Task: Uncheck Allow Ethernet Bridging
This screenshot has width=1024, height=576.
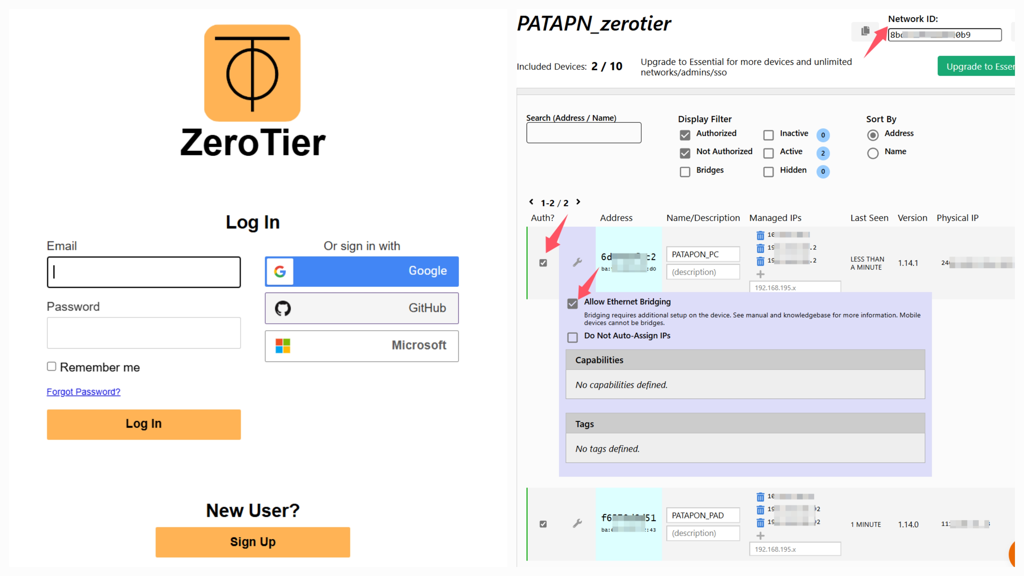Action: pyautogui.click(x=573, y=303)
